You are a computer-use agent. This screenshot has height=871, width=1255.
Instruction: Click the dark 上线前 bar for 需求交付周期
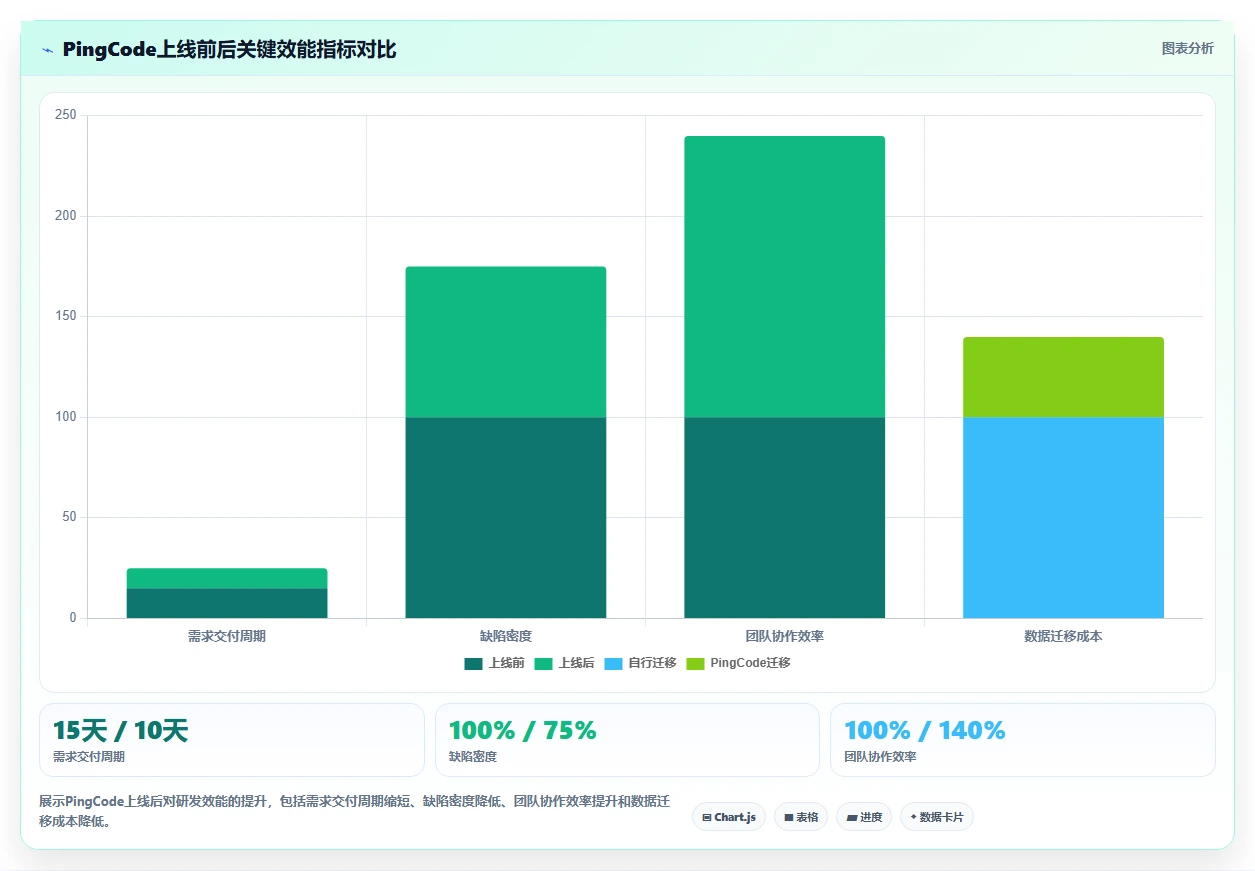227,603
